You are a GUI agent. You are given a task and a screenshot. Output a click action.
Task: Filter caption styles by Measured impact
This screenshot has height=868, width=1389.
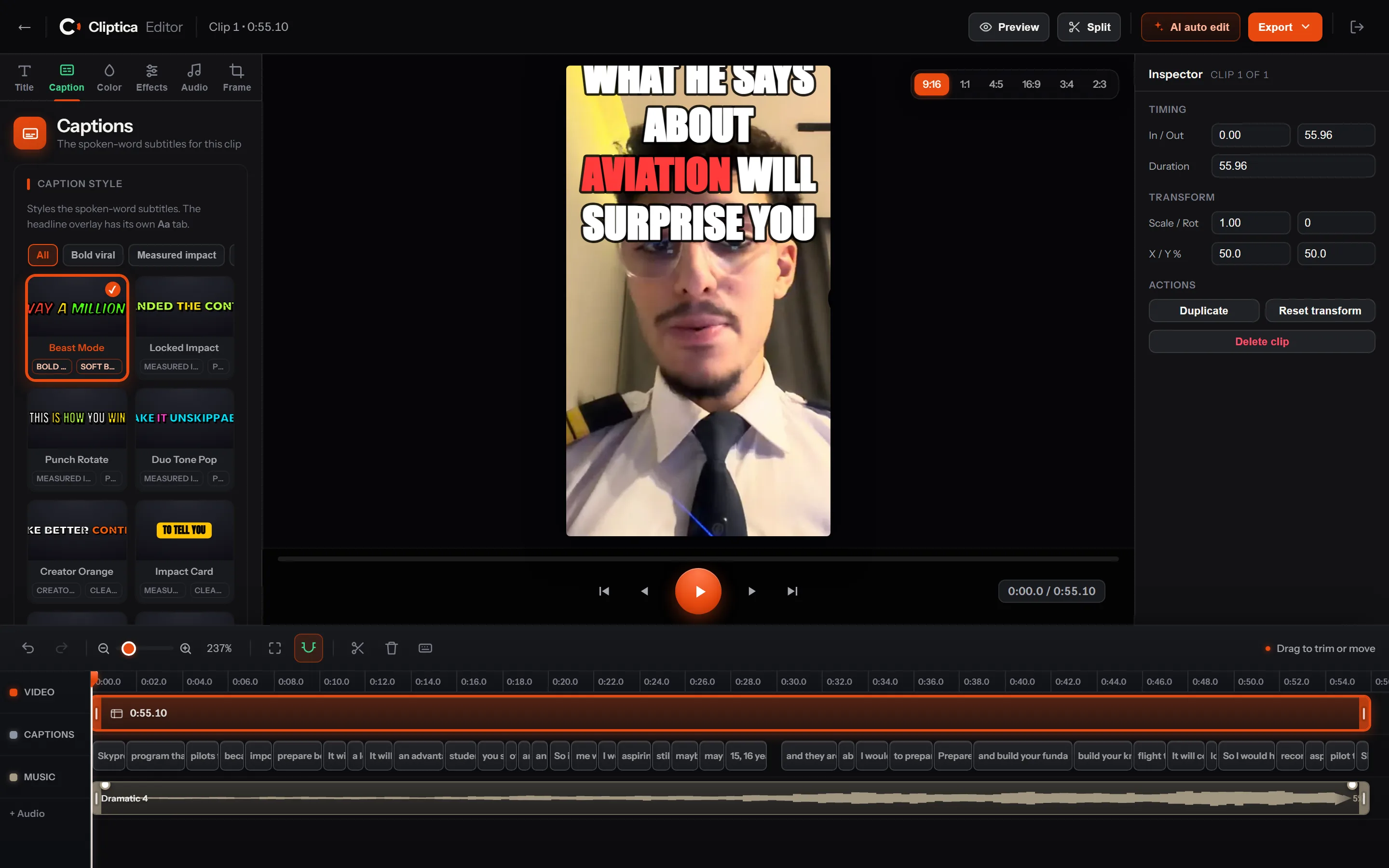[x=177, y=255]
